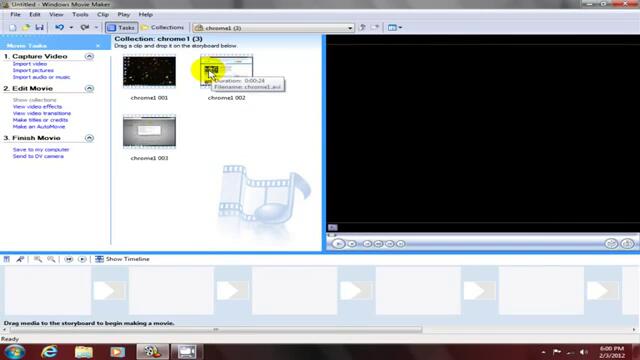Stop the preview monitor playback
Image resolution: width=640 pixels, height=360 pixels.
pyautogui.click(x=352, y=244)
